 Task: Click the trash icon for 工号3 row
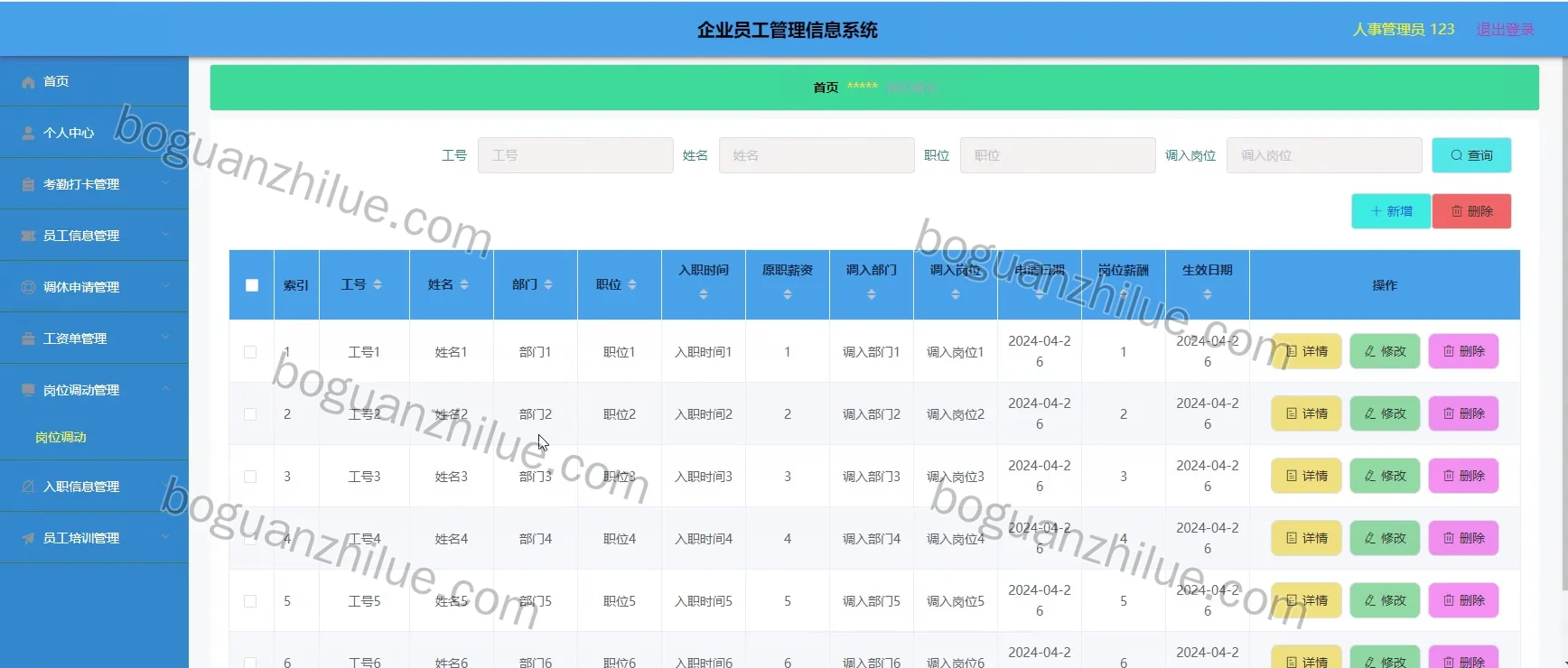click(x=1449, y=477)
